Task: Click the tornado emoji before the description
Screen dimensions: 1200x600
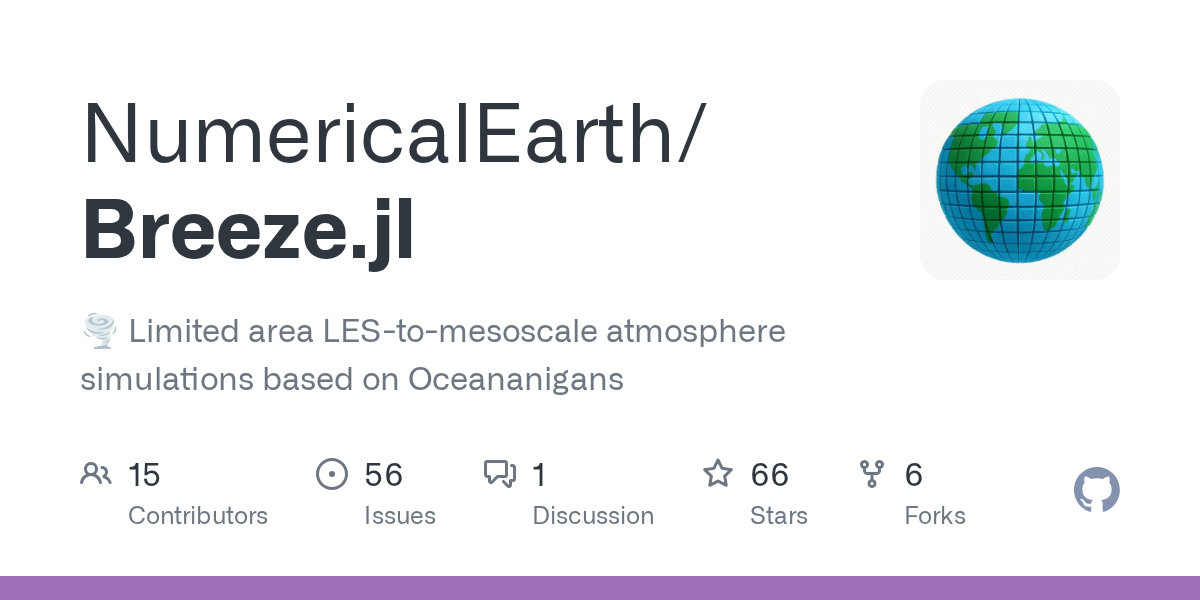Action: point(98,331)
